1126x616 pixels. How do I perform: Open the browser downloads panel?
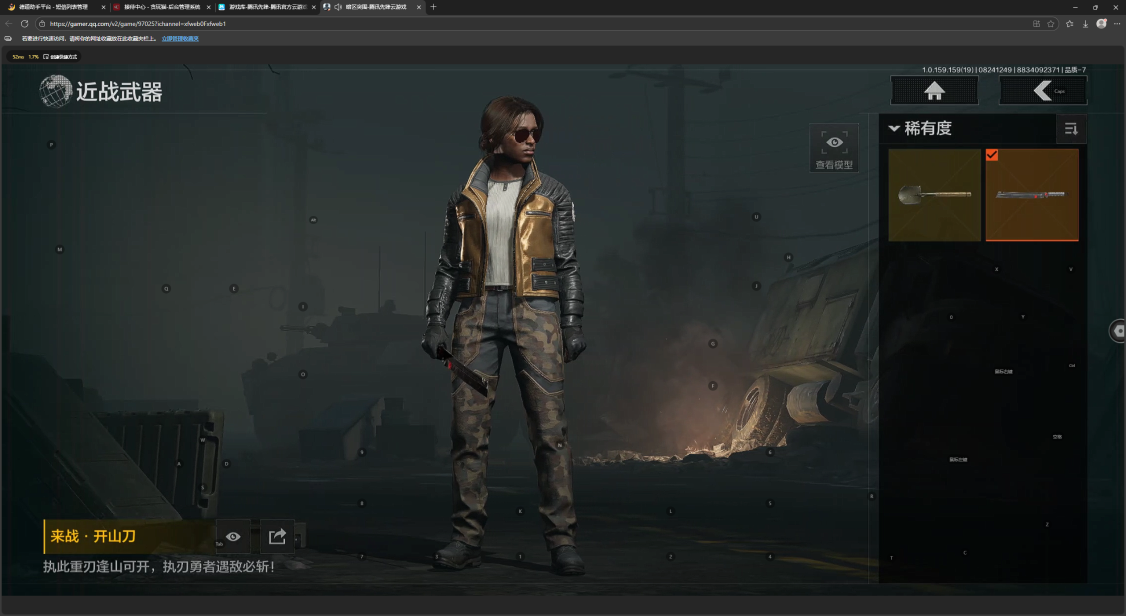(x=1085, y=24)
